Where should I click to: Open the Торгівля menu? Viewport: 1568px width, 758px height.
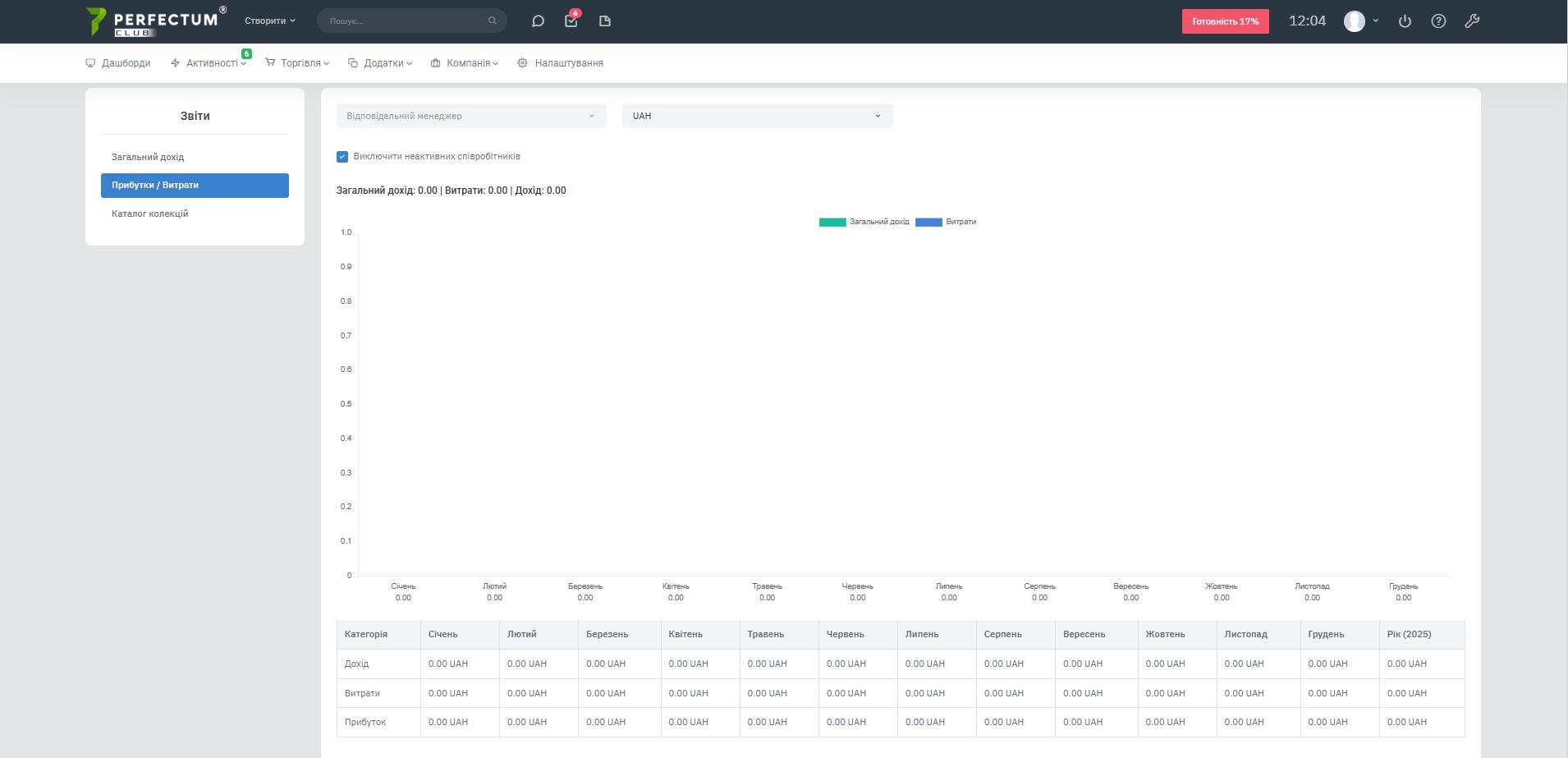[300, 63]
